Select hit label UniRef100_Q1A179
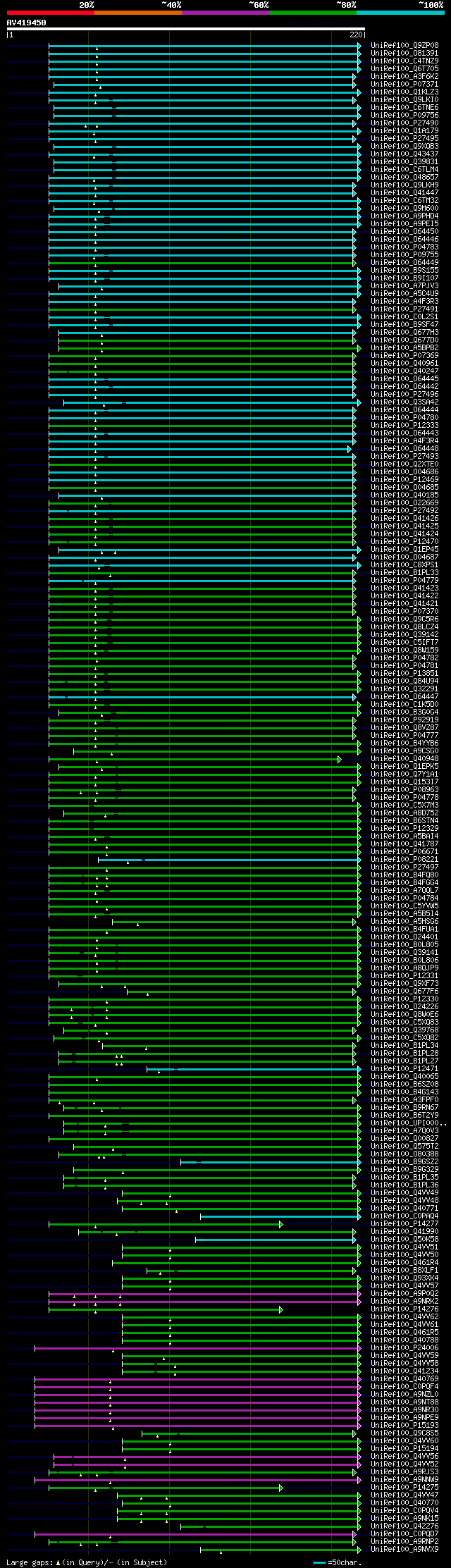The height and width of the screenshot is (1568, 451). point(404,131)
